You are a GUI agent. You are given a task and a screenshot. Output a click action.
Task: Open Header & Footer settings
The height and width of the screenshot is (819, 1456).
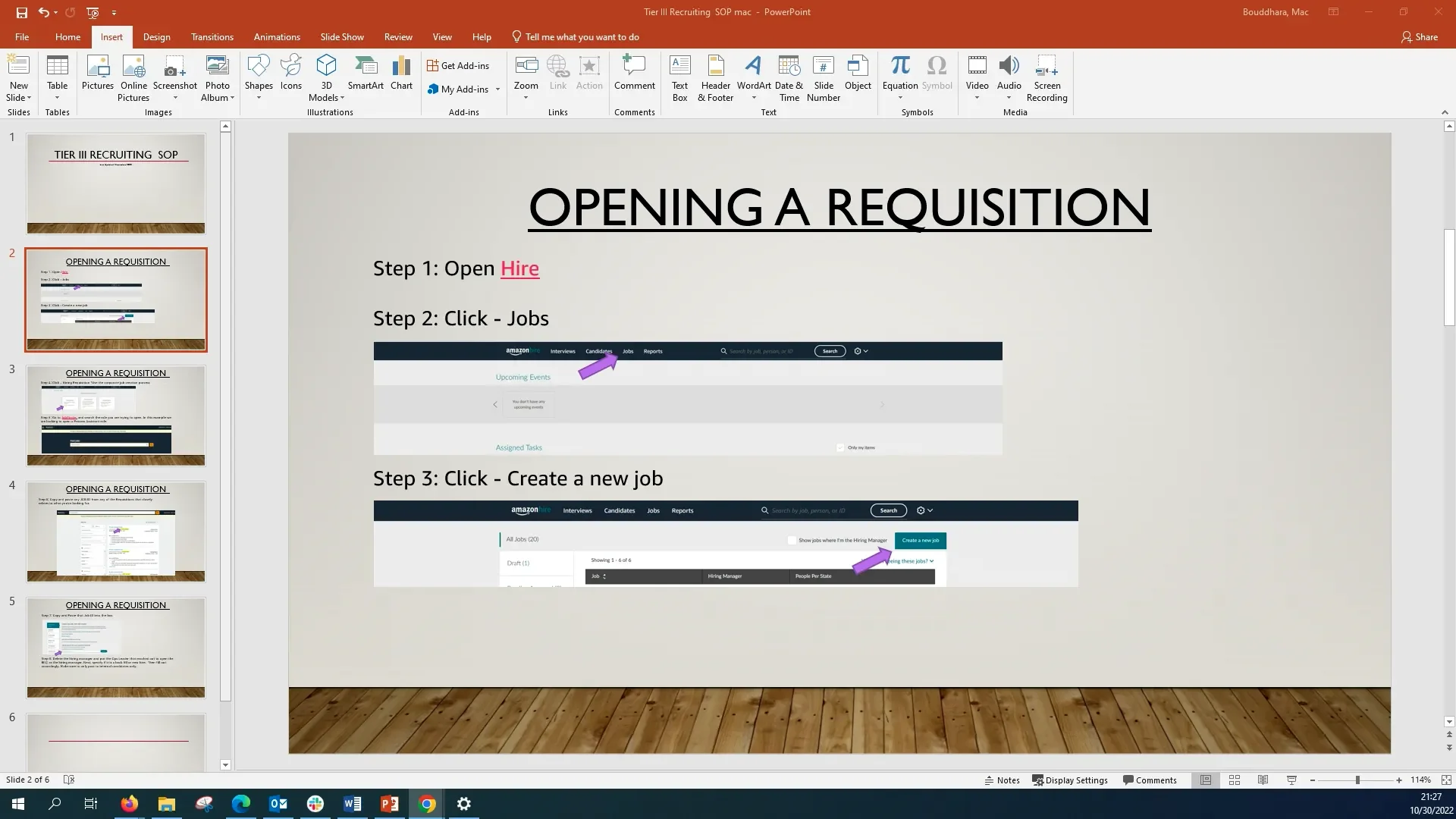tap(714, 78)
